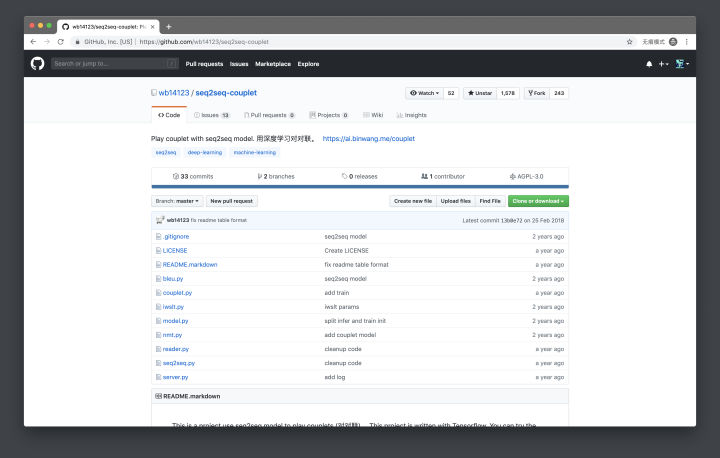The width and height of the screenshot is (720, 458).
Task: Click New pull request button
Action: pyautogui.click(x=231, y=201)
